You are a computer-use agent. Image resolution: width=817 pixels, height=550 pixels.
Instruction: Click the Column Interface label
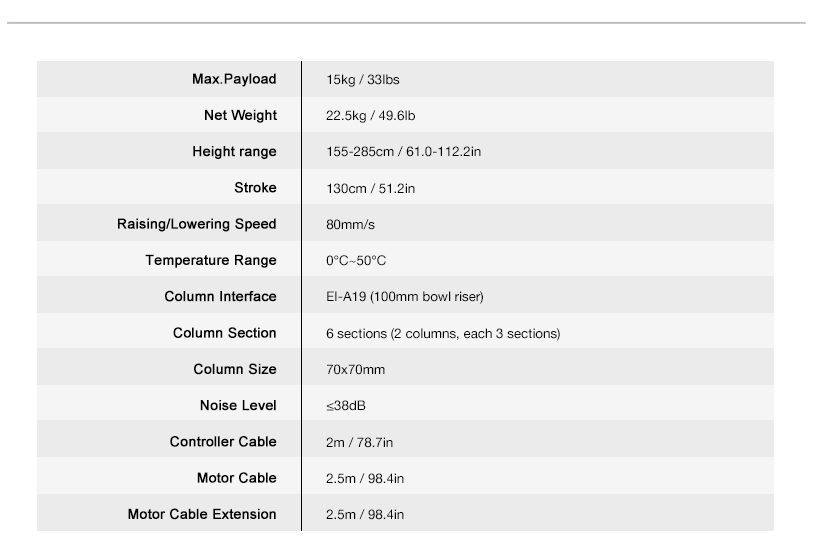pyautogui.click(x=220, y=297)
